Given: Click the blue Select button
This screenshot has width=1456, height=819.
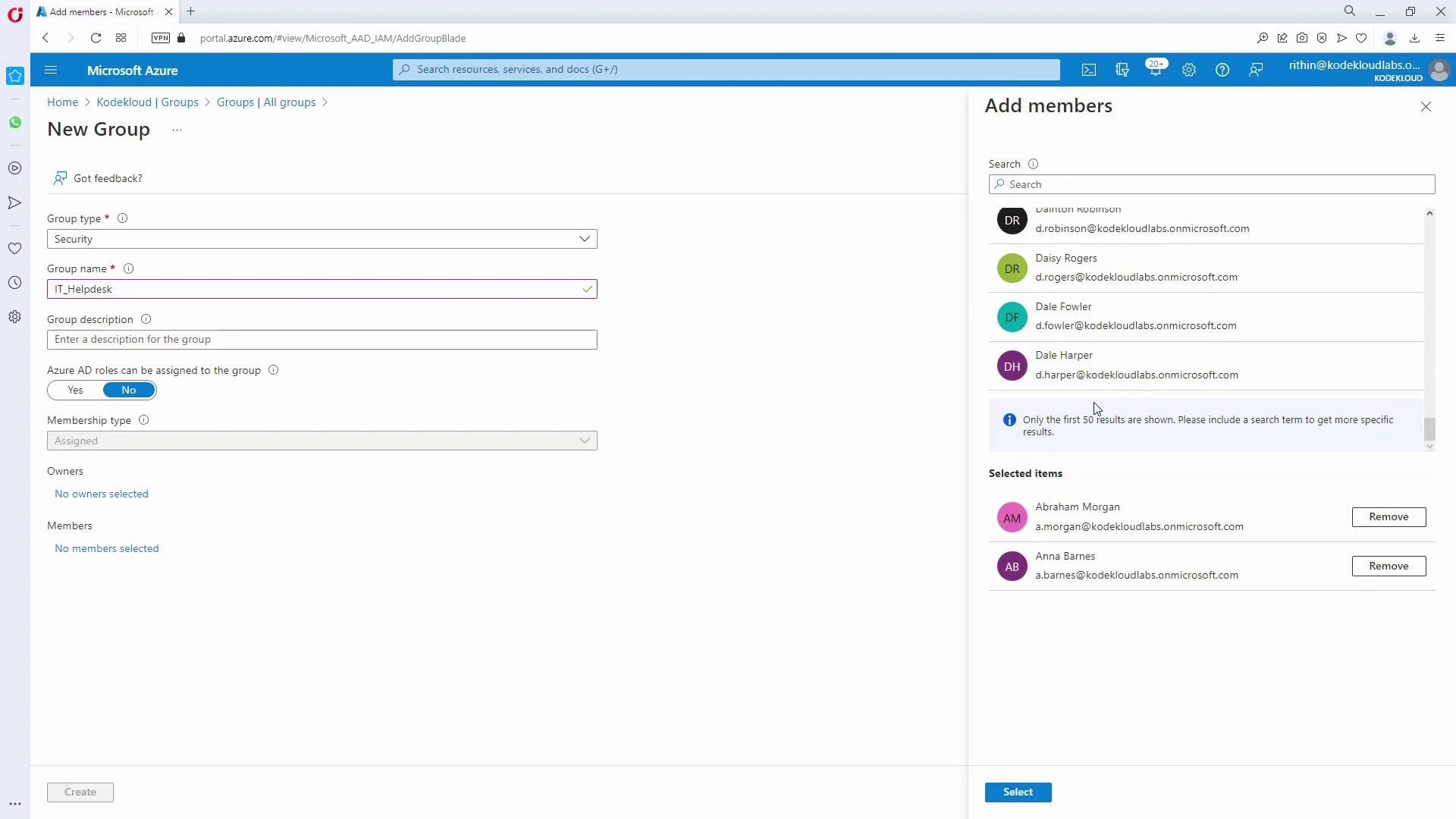Looking at the screenshot, I should (1018, 792).
